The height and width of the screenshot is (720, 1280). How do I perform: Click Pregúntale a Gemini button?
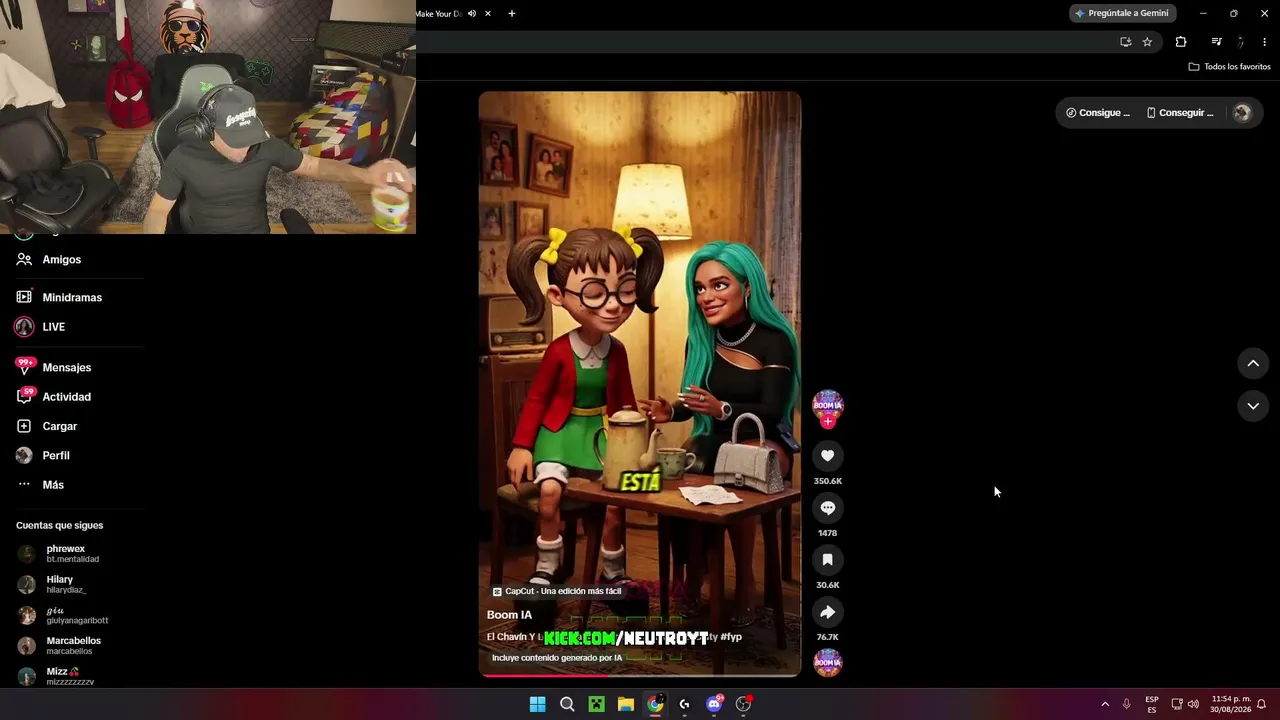pos(1122,13)
